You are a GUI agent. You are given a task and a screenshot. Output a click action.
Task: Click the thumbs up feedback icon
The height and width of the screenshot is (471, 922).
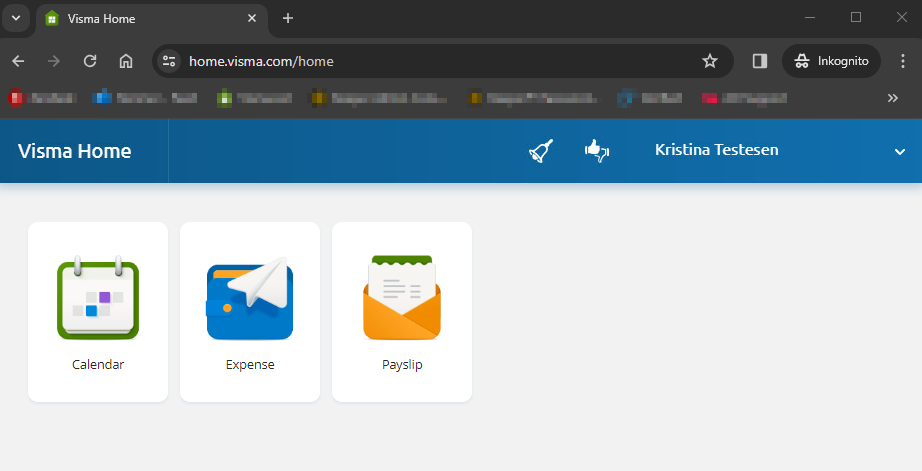(x=597, y=151)
